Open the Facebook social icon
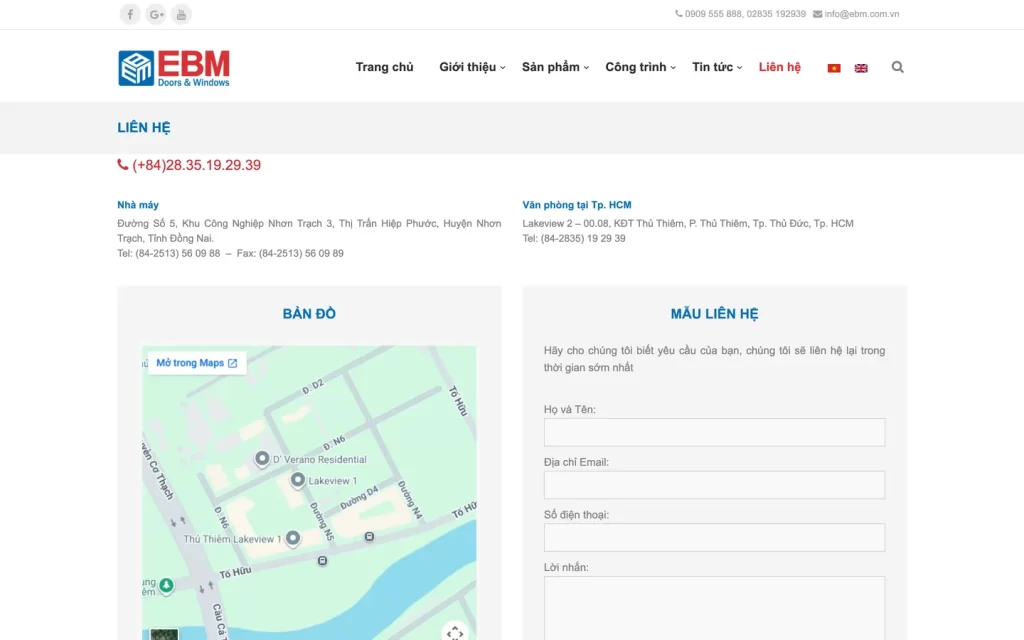 click(130, 14)
